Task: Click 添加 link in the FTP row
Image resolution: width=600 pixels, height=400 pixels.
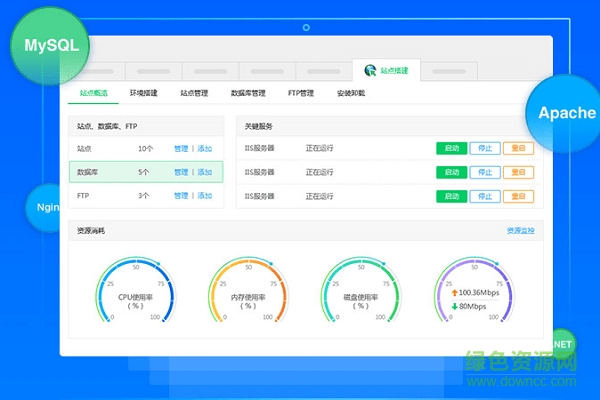Action: tap(205, 196)
